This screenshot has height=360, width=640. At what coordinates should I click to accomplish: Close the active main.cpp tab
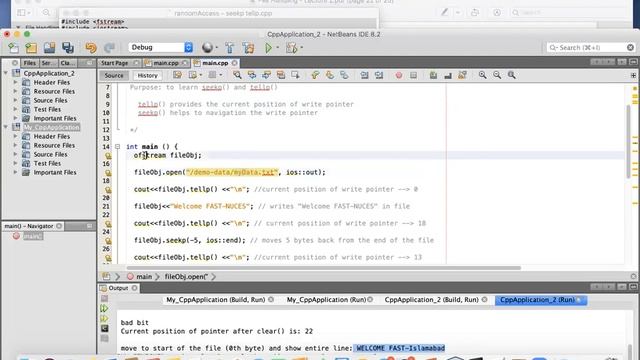point(235,63)
